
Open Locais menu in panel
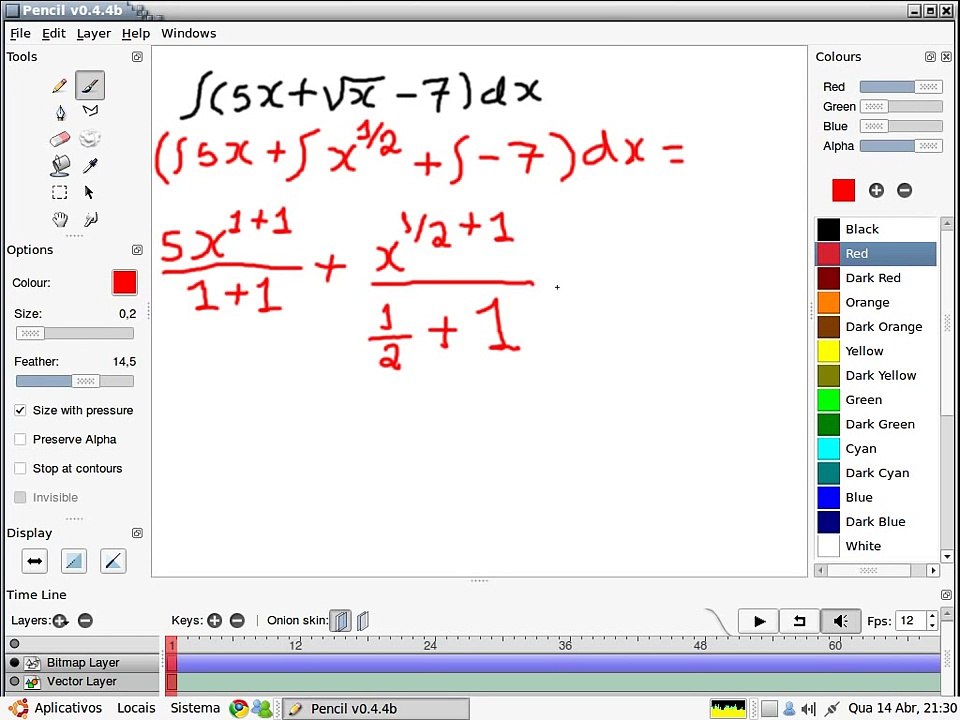(136, 708)
